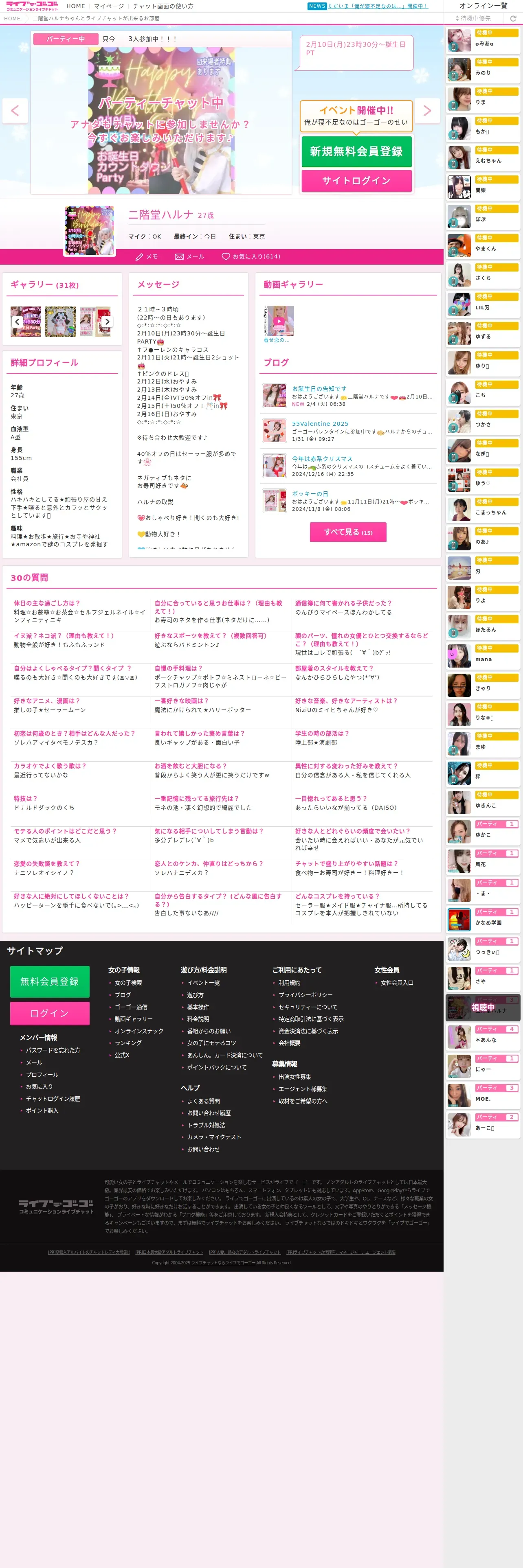Click the mail envelope icon button
This screenshot has width=523, height=1568.
(189, 257)
